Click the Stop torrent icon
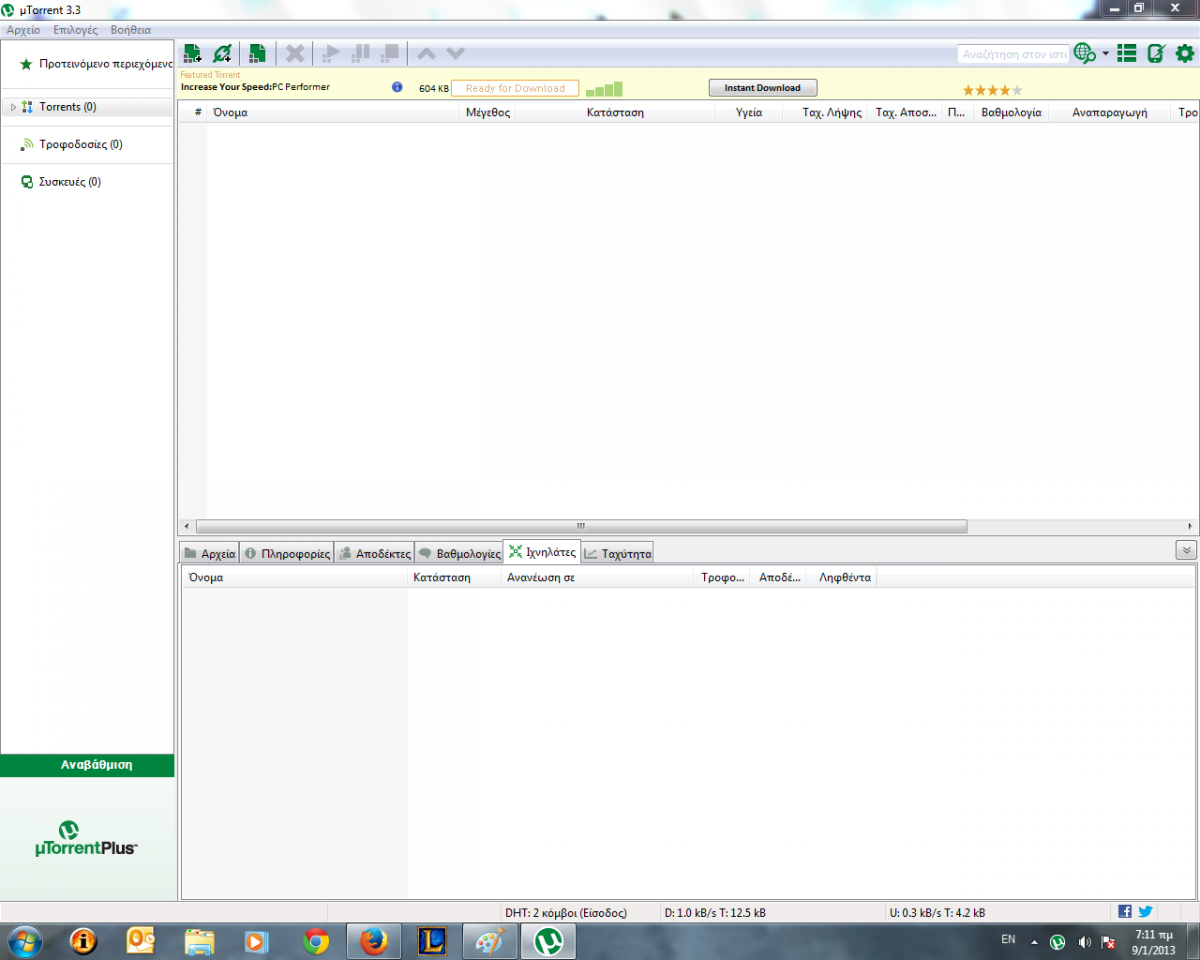1200x960 pixels. tap(390, 54)
